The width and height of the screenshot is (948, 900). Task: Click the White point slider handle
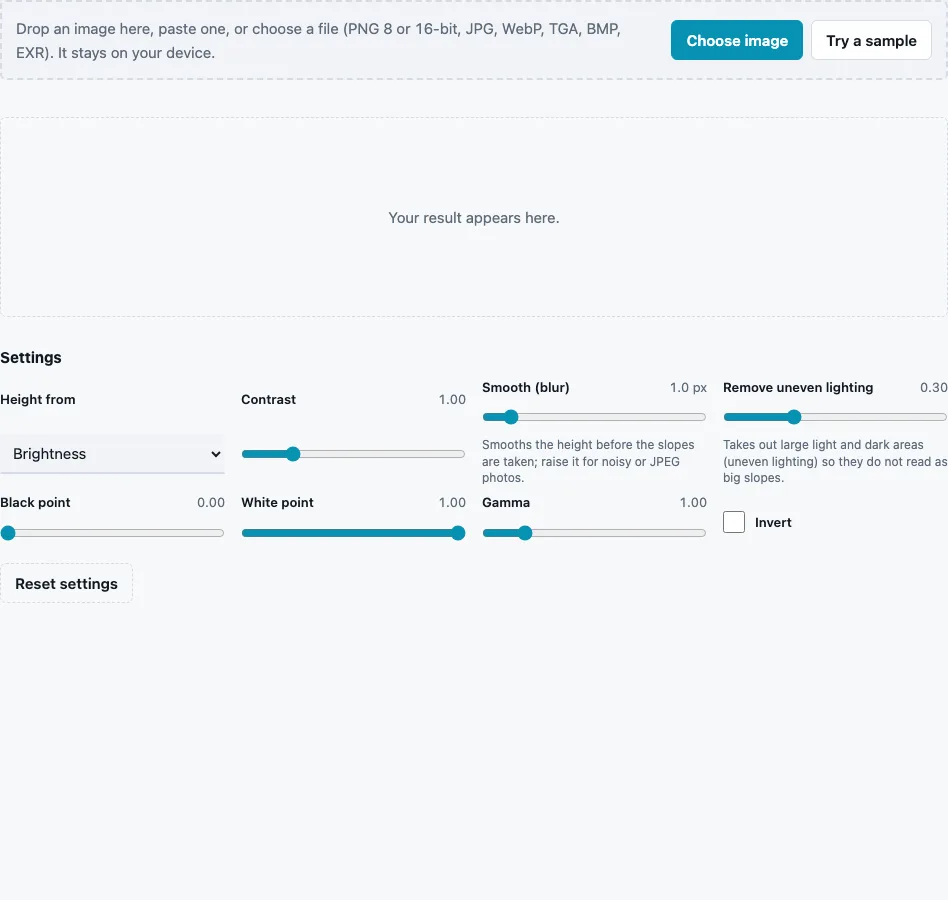(458, 533)
